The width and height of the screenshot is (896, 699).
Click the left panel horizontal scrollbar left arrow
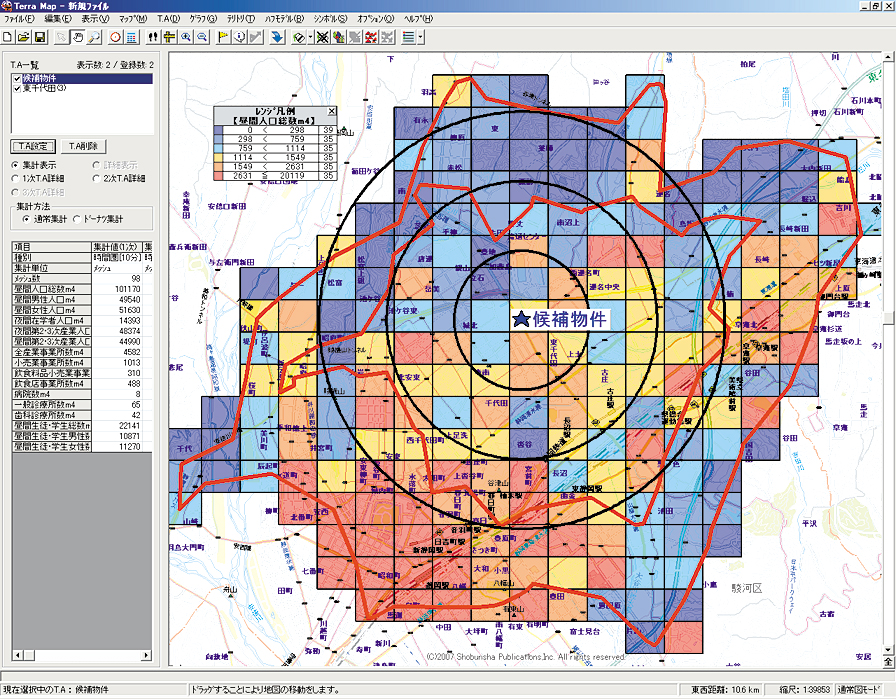[17, 655]
